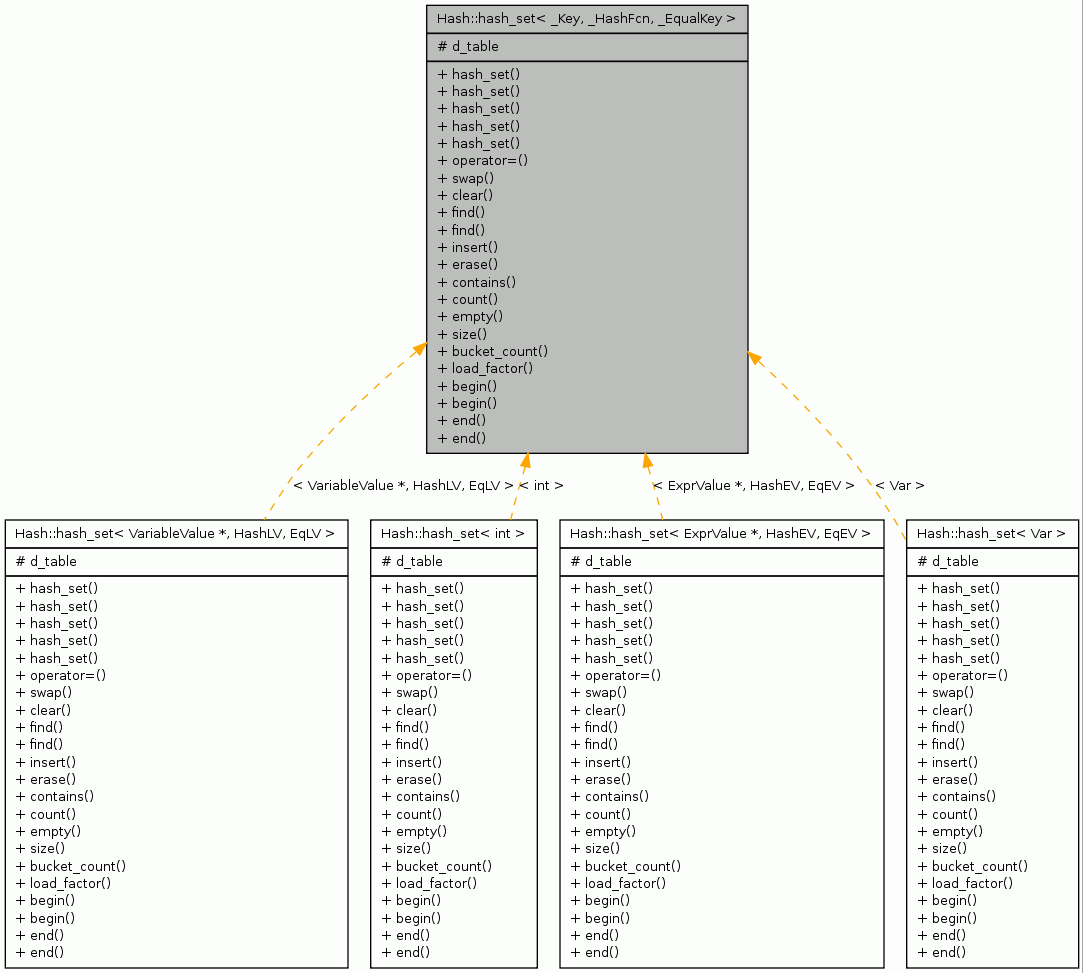Select empty() in the Var specialization
Viewport: 1083px width, 973px height.
[x=951, y=831]
